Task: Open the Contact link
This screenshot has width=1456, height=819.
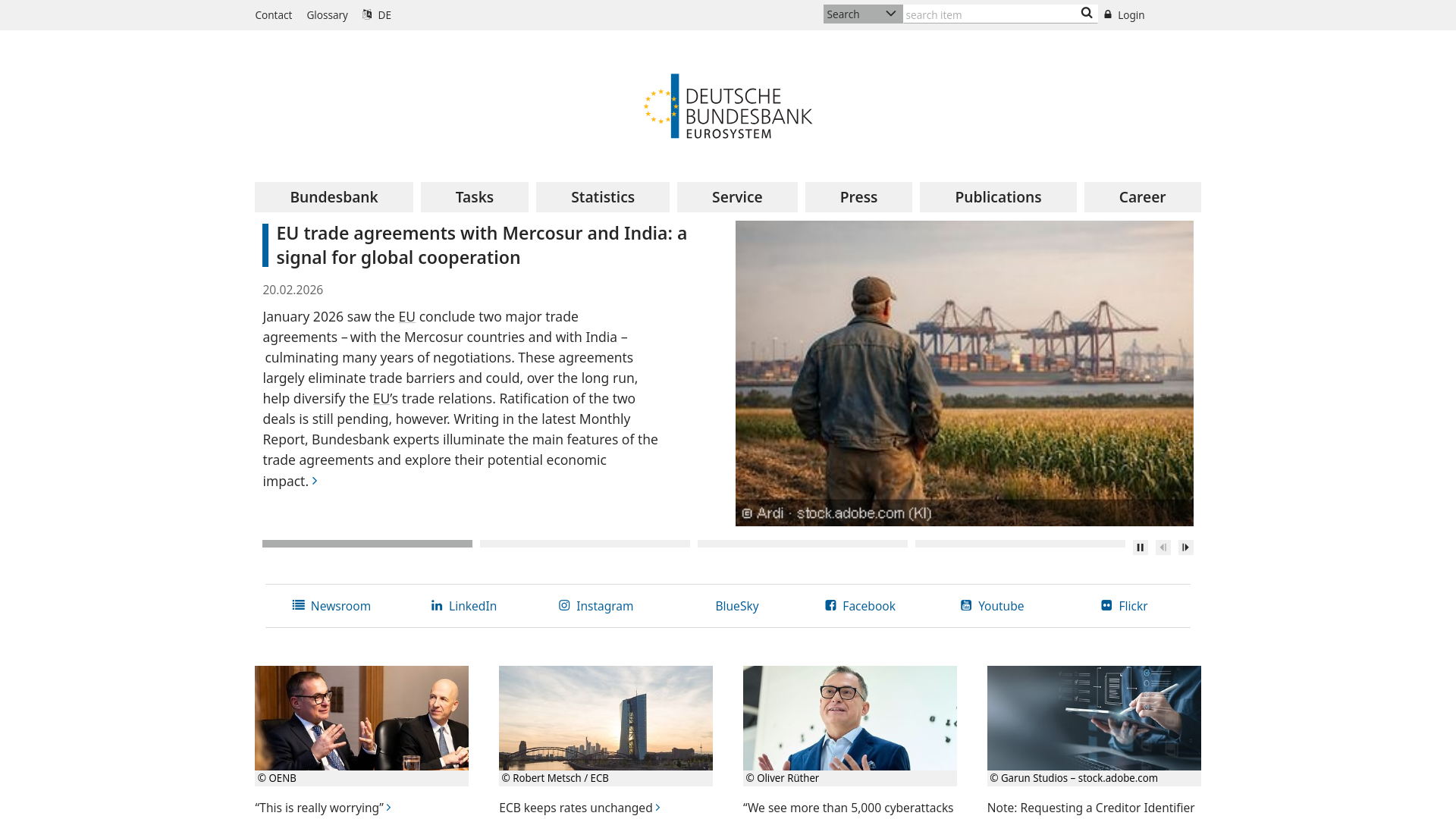Action: point(273,15)
